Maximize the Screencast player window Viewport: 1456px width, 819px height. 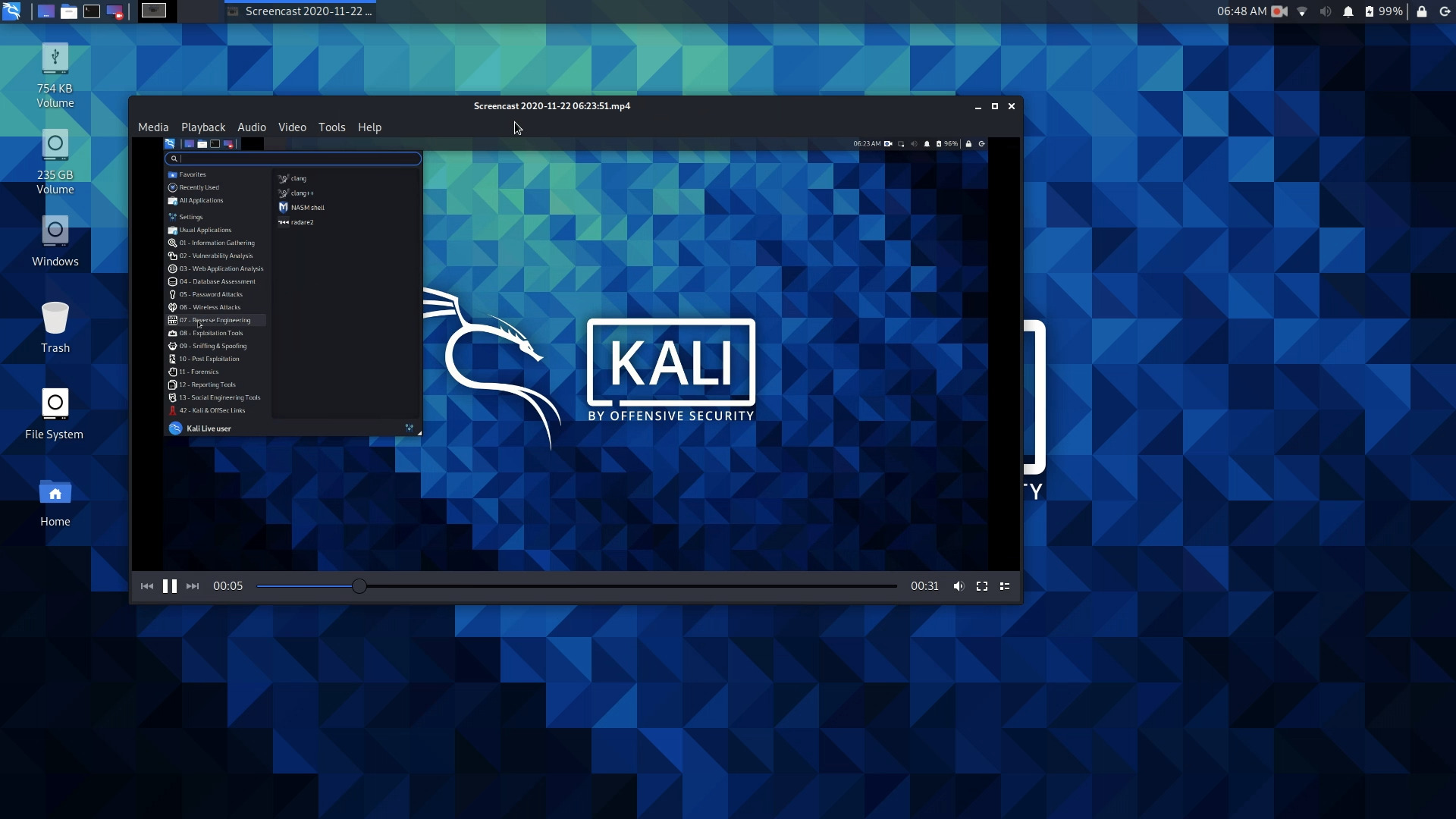pos(995,107)
